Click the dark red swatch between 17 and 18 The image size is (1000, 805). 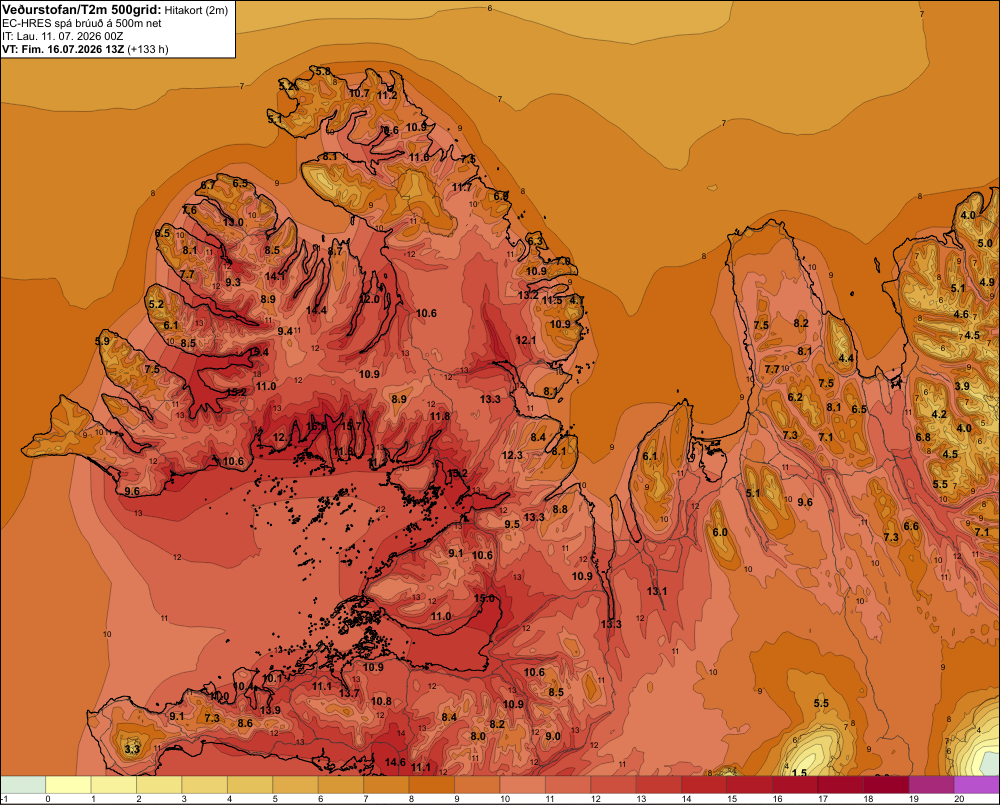(x=841, y=785)
